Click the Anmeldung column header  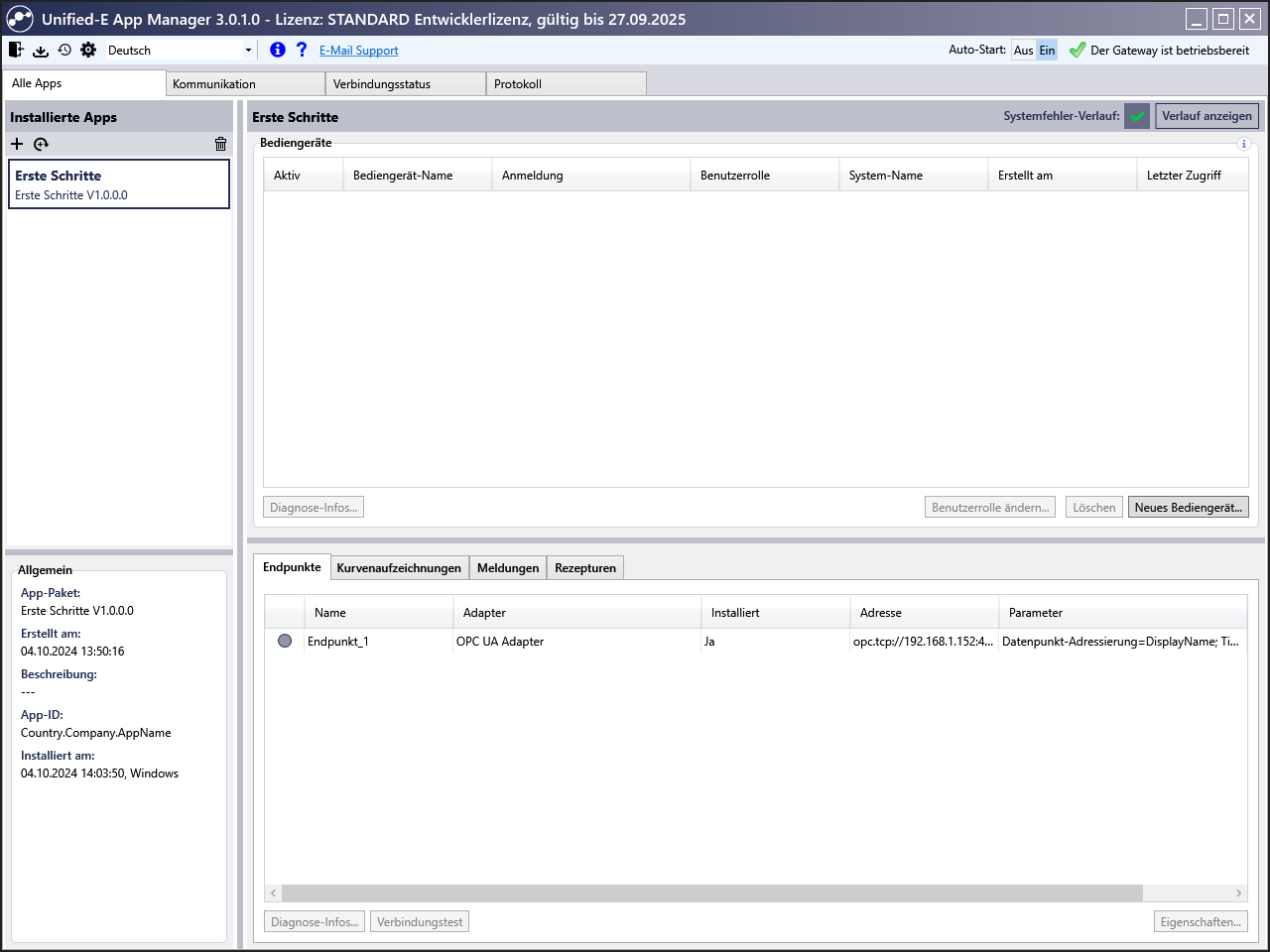pos(591,175)
